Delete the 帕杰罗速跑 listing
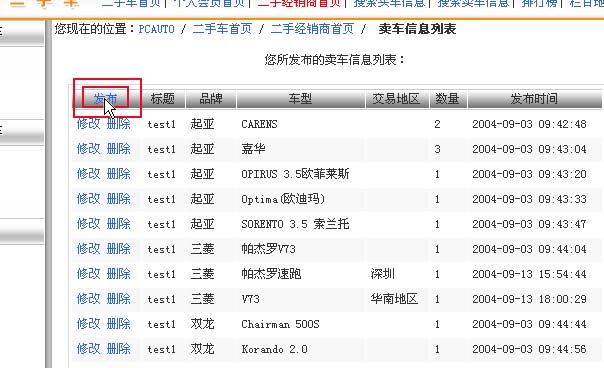The image size is (604, 368). [x=119, y=274]
